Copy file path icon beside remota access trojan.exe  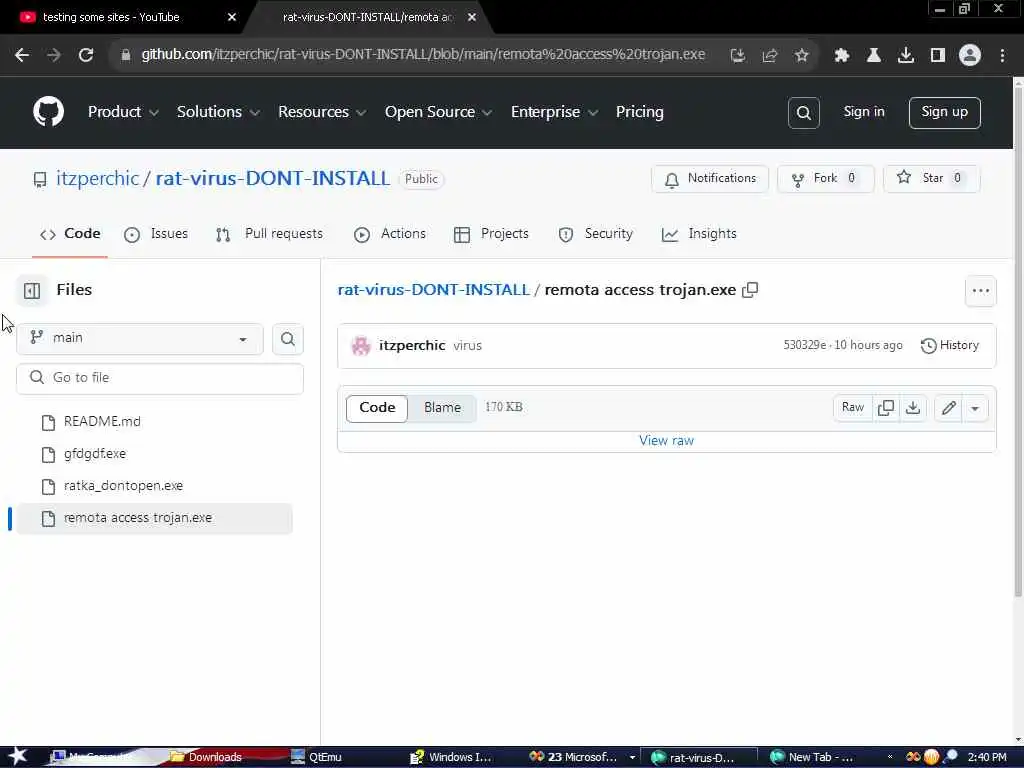[x=750, y=289]
